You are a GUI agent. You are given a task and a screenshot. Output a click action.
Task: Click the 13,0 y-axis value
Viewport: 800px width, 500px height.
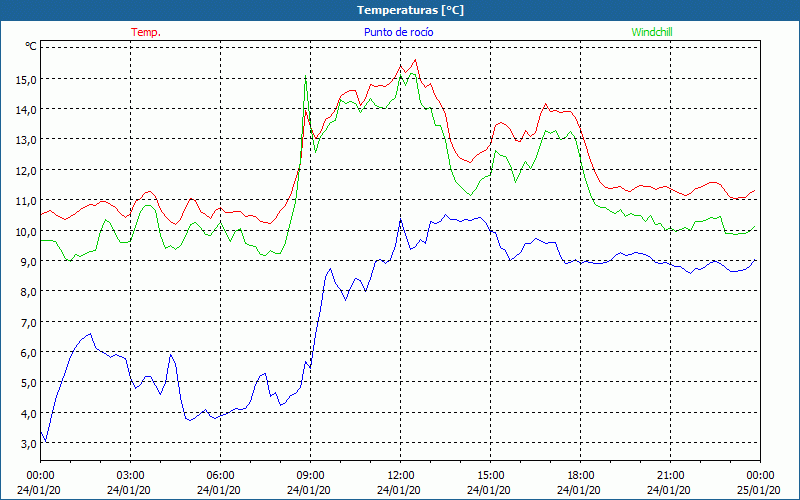click(28, 140)
